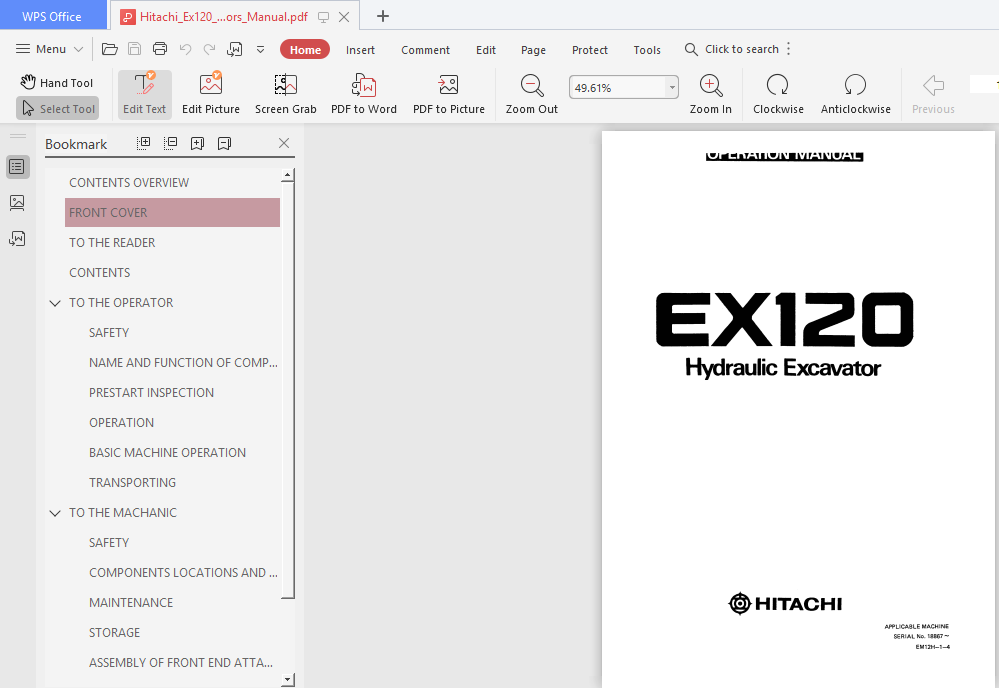Activate the Select Tool

point(58,109)
